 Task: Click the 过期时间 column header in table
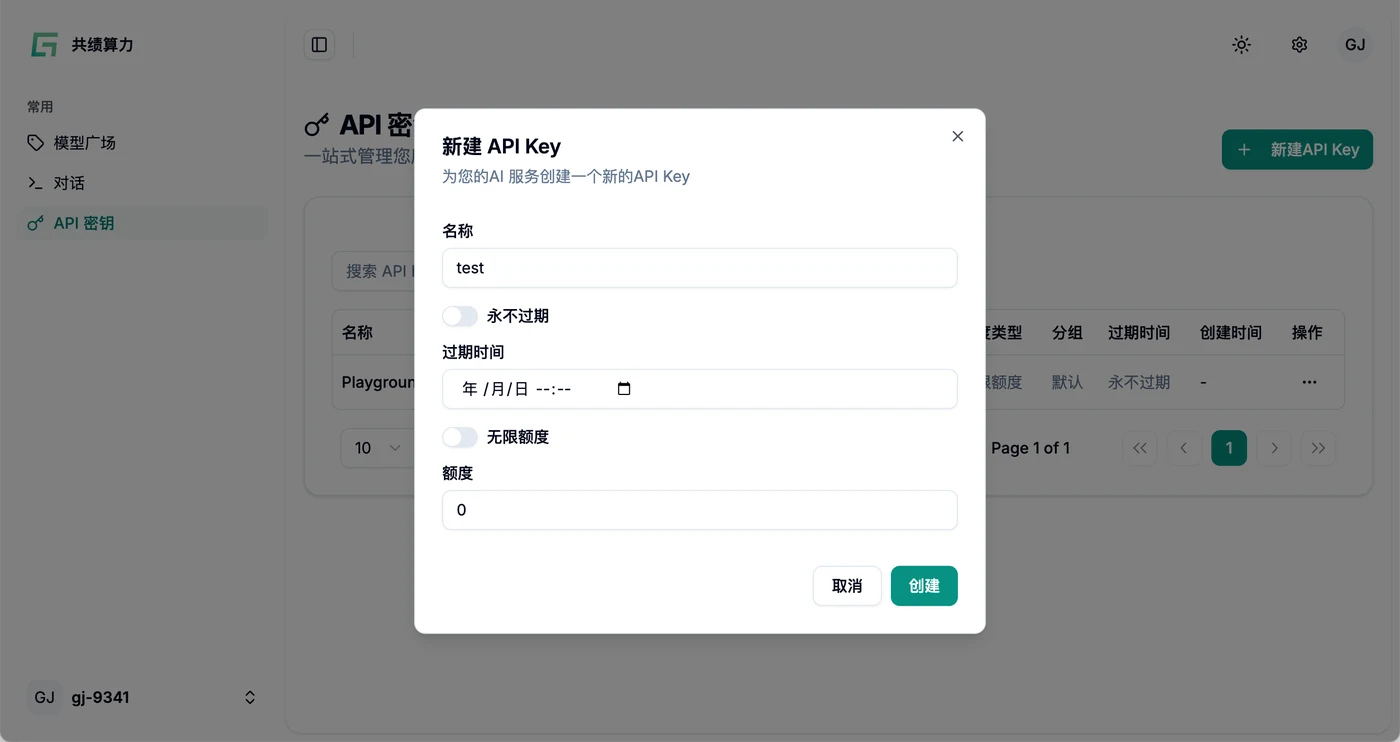point(1139,332)
